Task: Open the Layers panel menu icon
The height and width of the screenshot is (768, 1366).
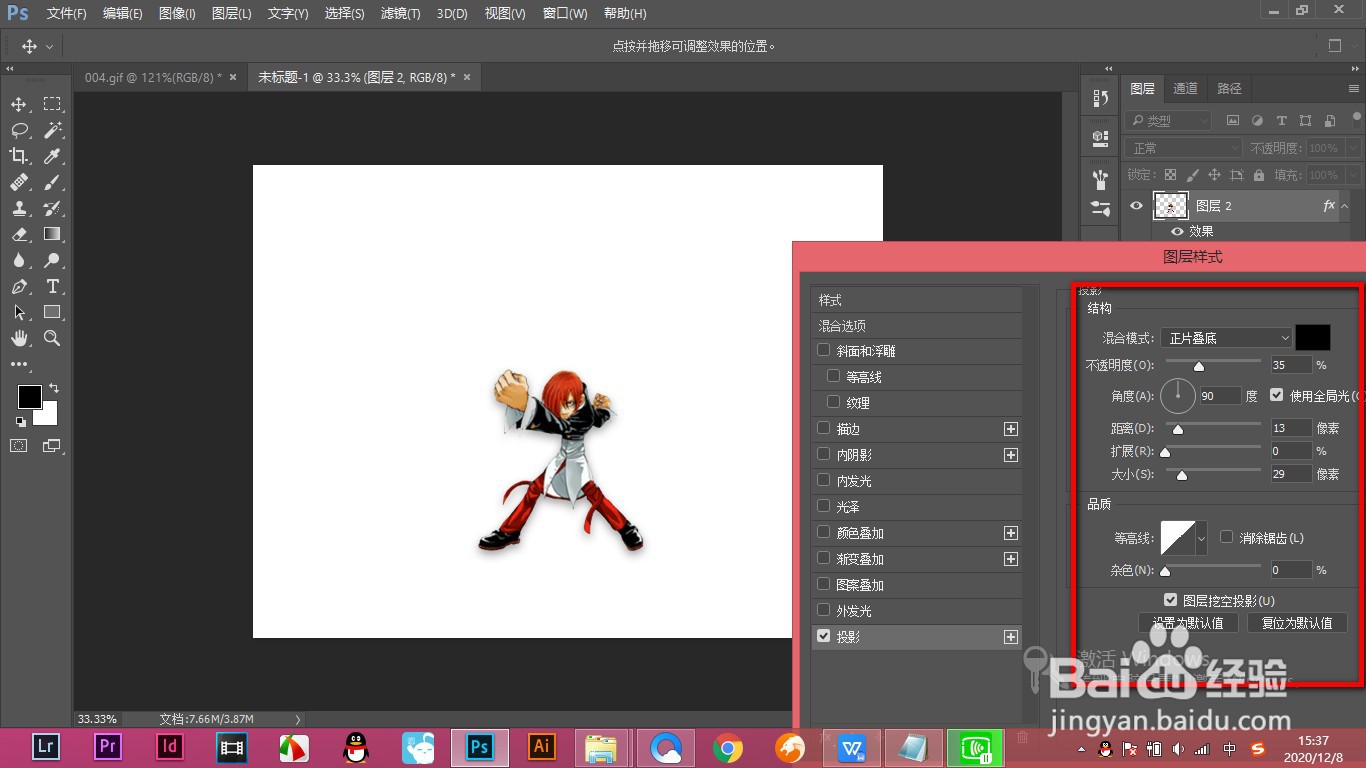Action: pos(1354,89)
